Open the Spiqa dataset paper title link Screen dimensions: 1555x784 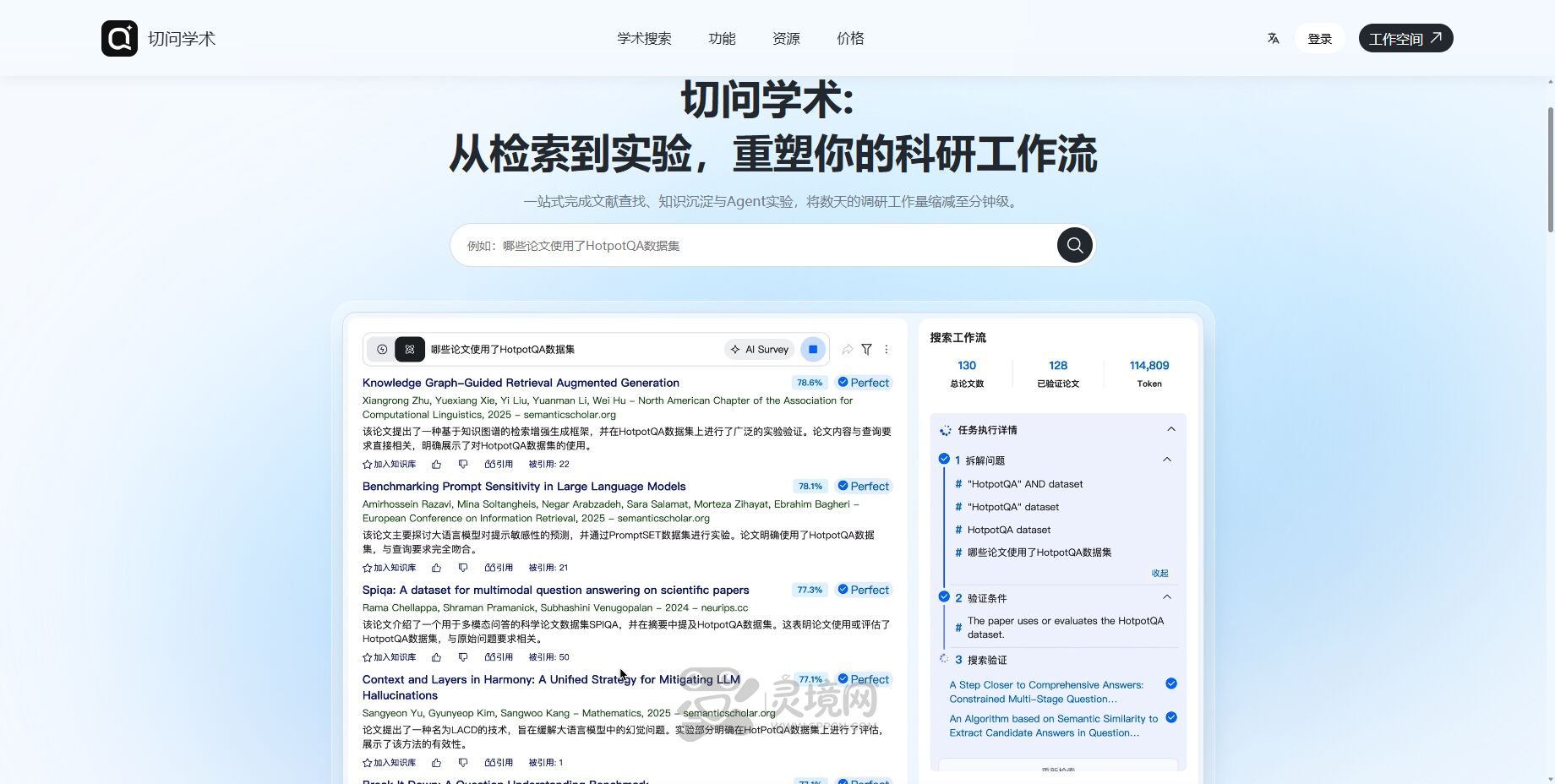click(555, 590)
